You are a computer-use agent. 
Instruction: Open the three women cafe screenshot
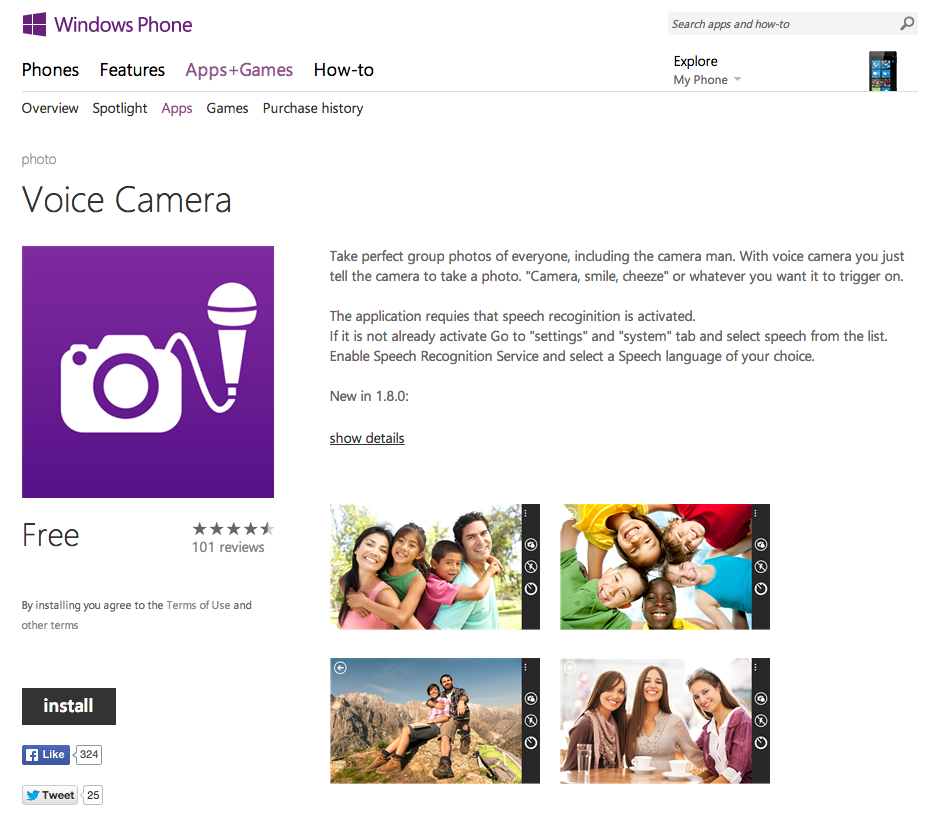coord(665,721)
